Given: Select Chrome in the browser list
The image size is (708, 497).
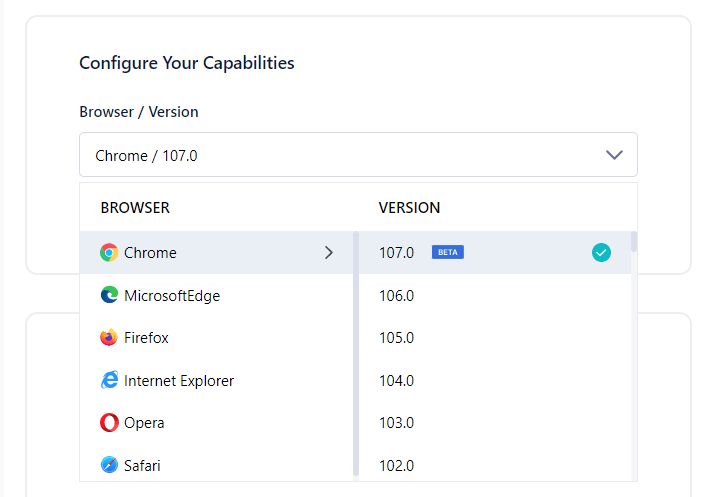Looking at the screenshot, I should click(216, 253).
